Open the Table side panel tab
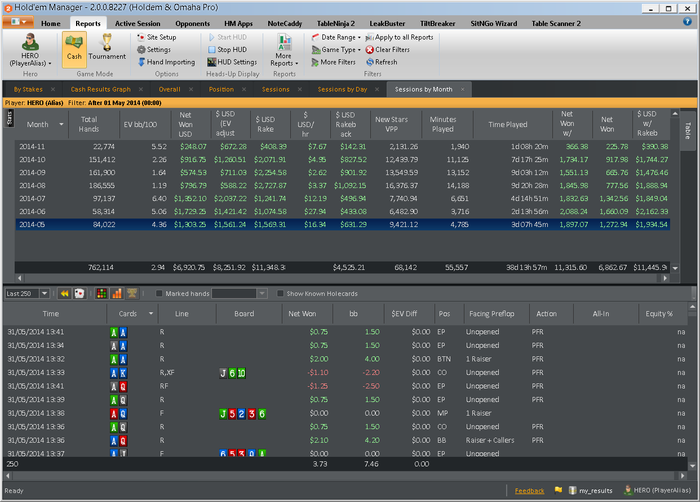This screenshot has width=700, height=502. click(x=688, y=130)
